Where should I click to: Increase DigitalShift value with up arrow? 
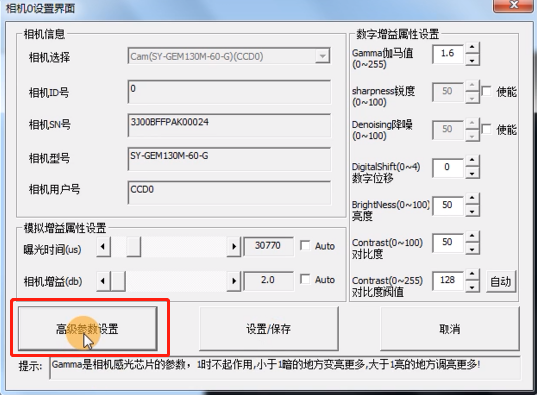point(472,160)
